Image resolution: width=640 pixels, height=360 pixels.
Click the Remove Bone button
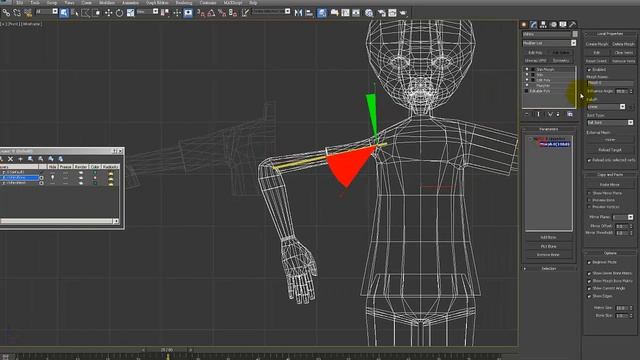548,255
